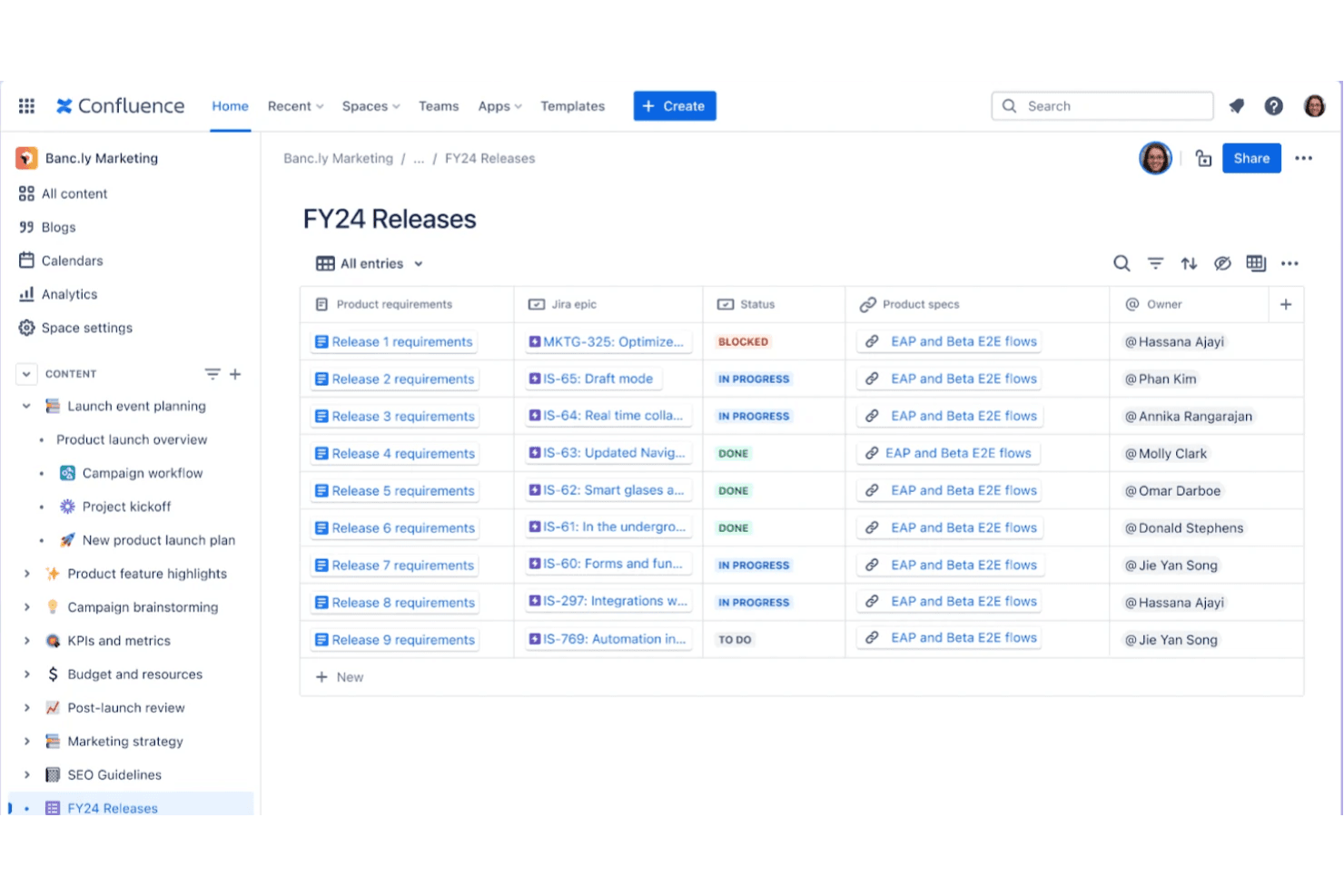Expand KPIs and metrics chevron

pyautogui.click(x=26, y=641)
